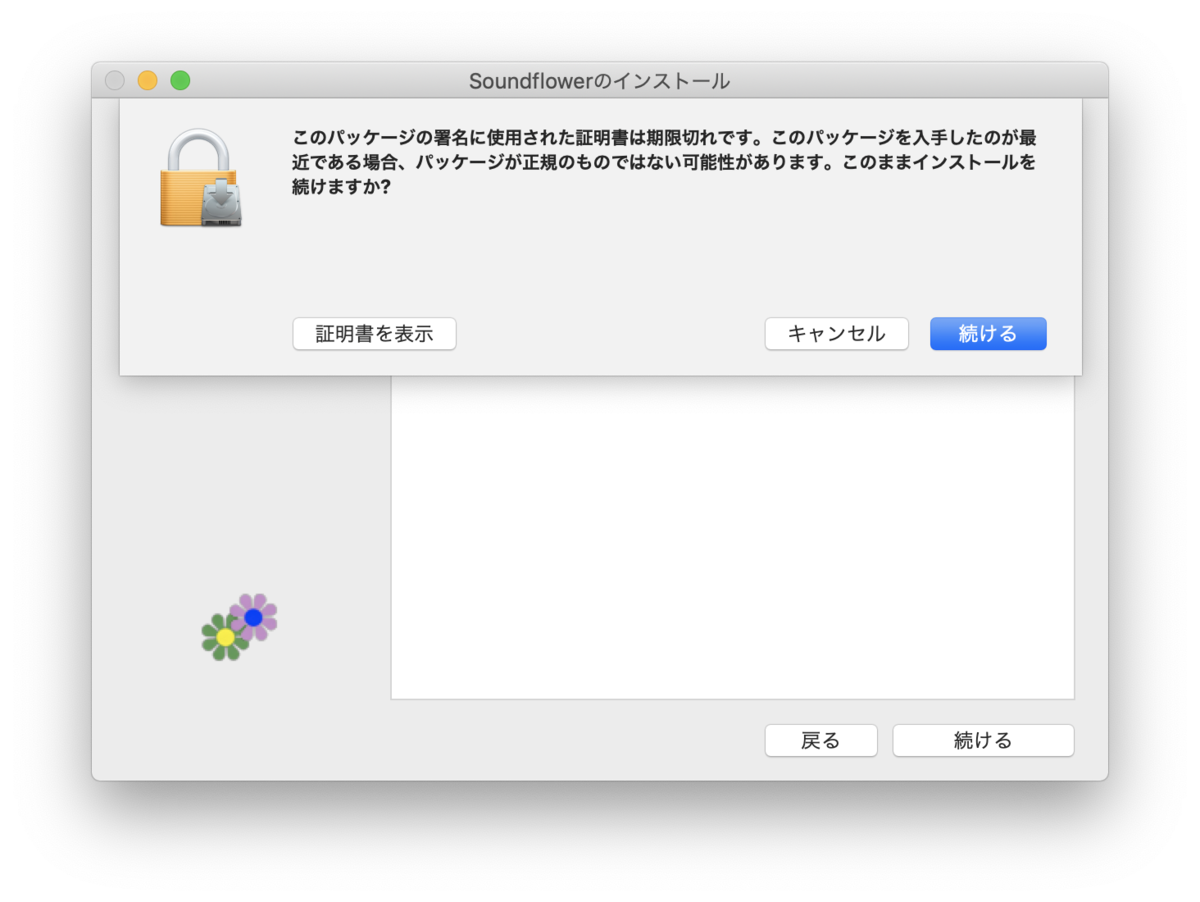This screenshot has height=902, width=1200.
Task: Click the yellow minimize window button
Action: 147,81
